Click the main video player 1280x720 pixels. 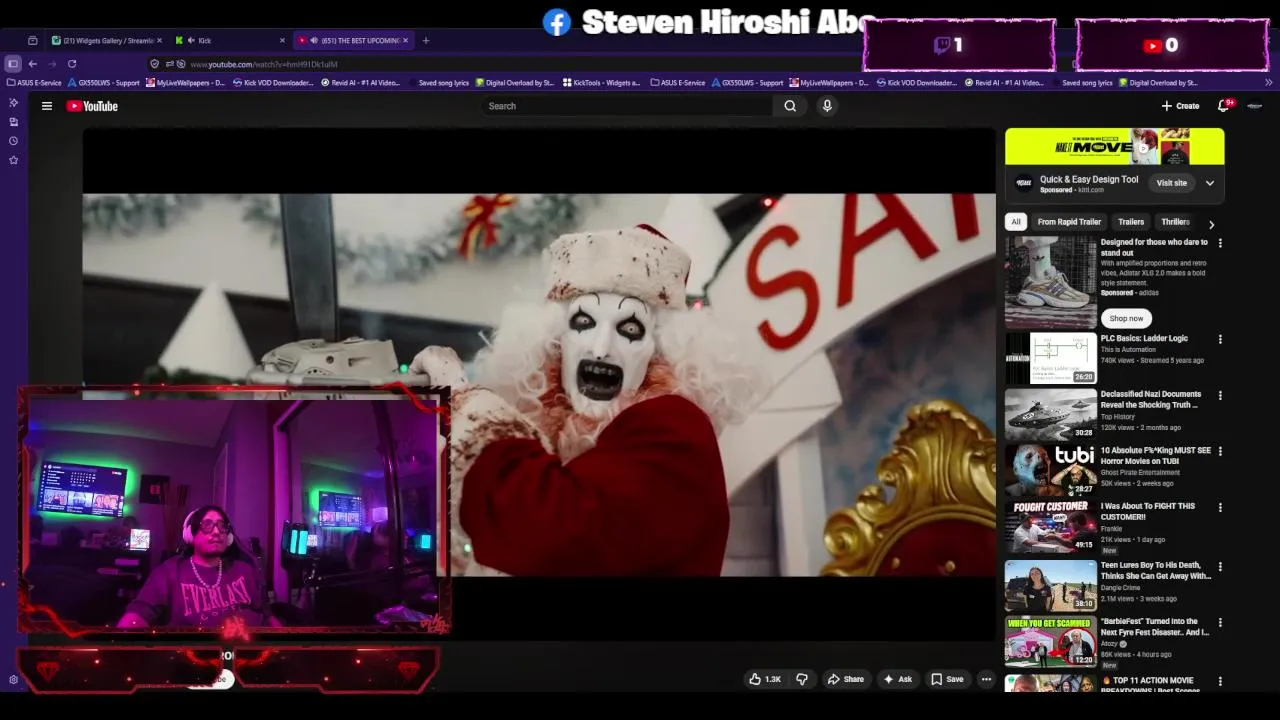click(539, 384)
